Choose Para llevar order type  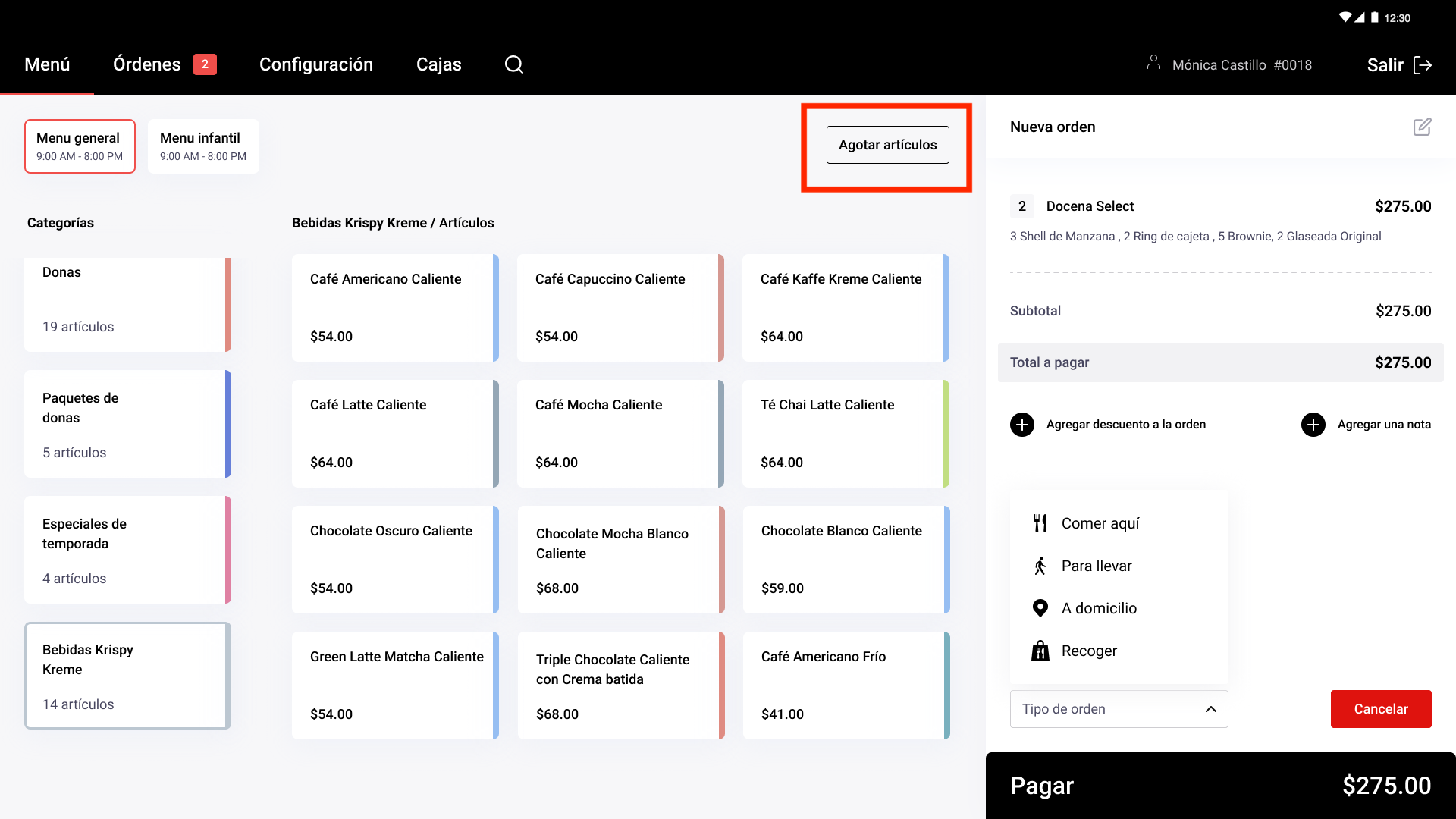tap(1119, 566)
